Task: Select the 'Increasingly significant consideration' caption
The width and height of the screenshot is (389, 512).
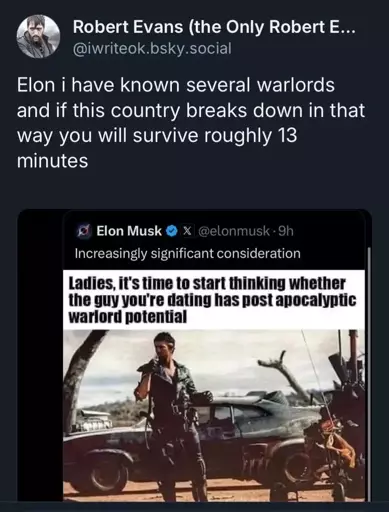Action: (x=188, y=254)
